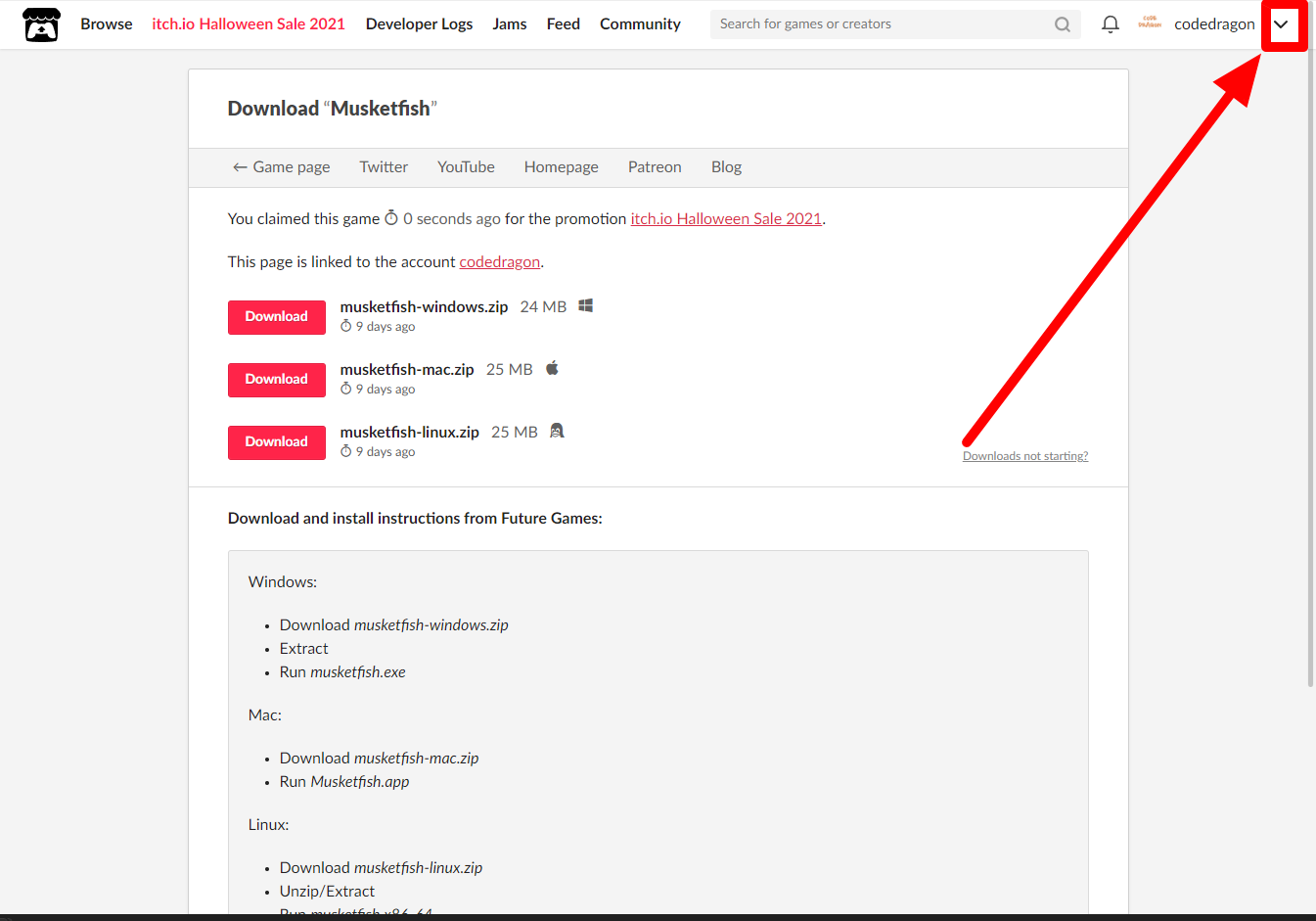Click the codedragon username in header

(1214, 23)
